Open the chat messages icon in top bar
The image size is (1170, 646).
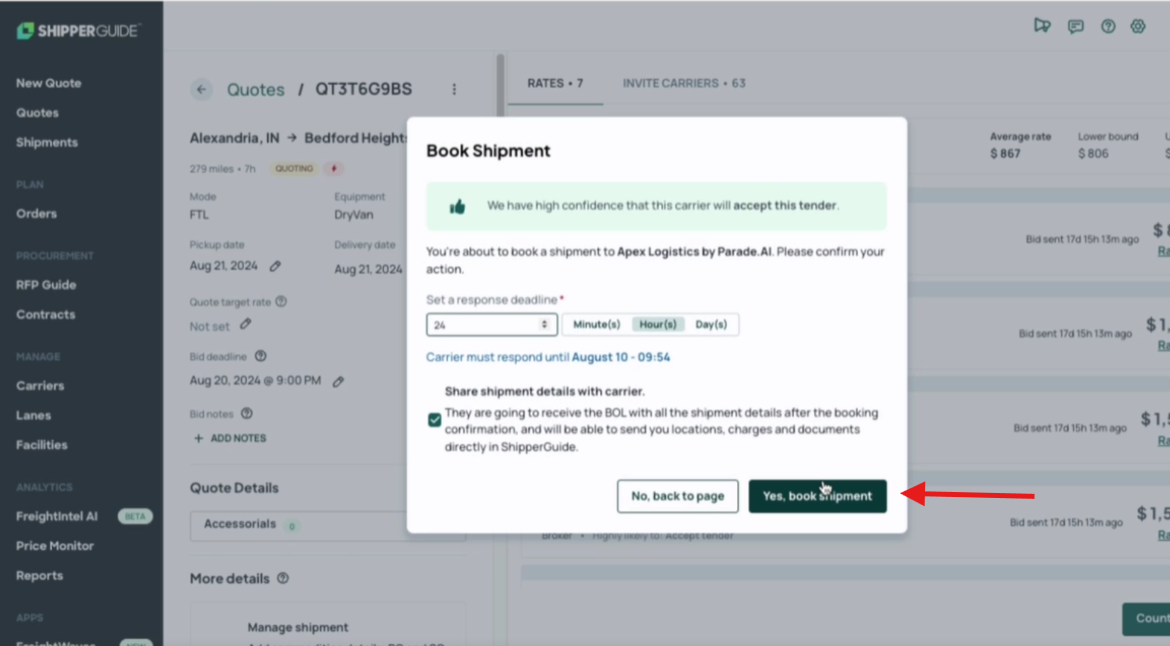1075,27
